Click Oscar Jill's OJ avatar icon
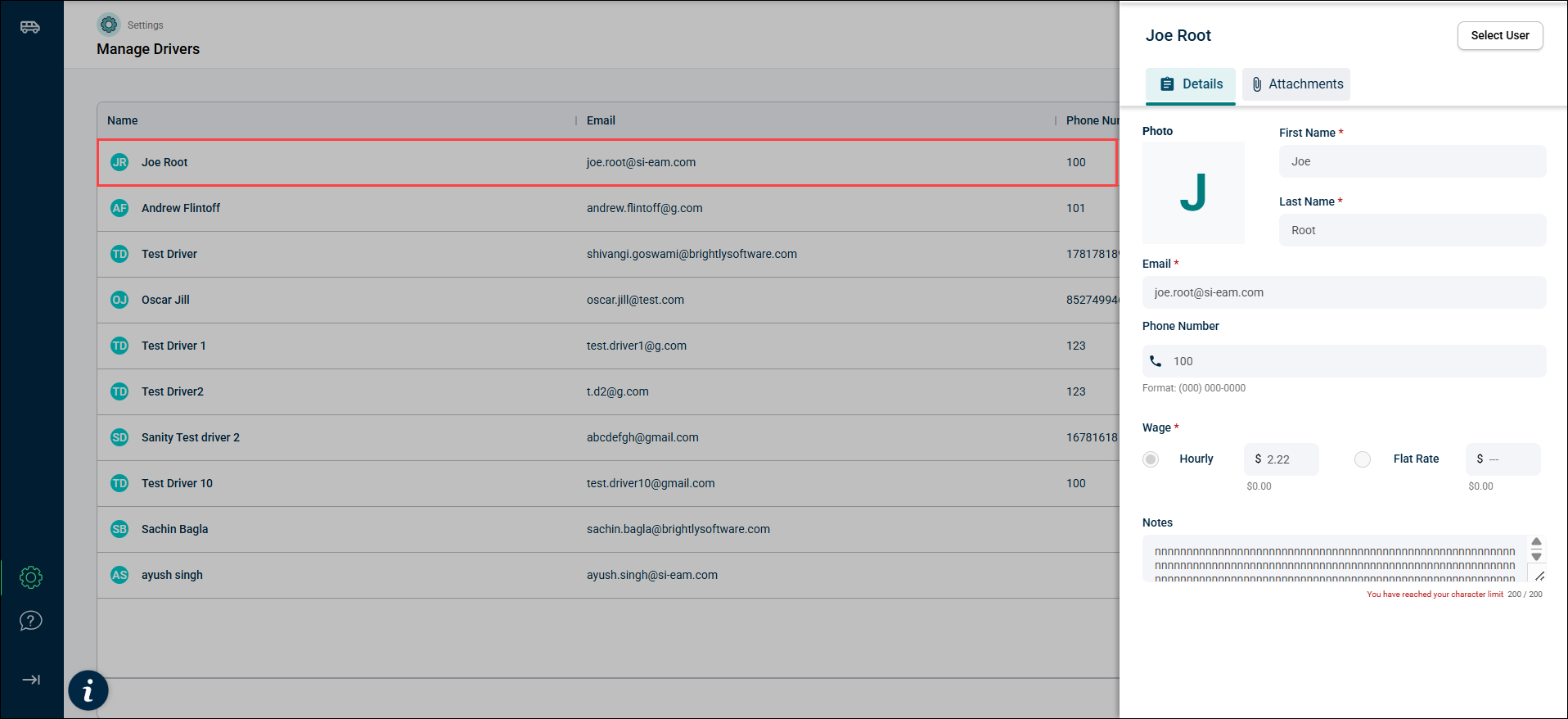1568x719 pixels. [x=119, y=300]
